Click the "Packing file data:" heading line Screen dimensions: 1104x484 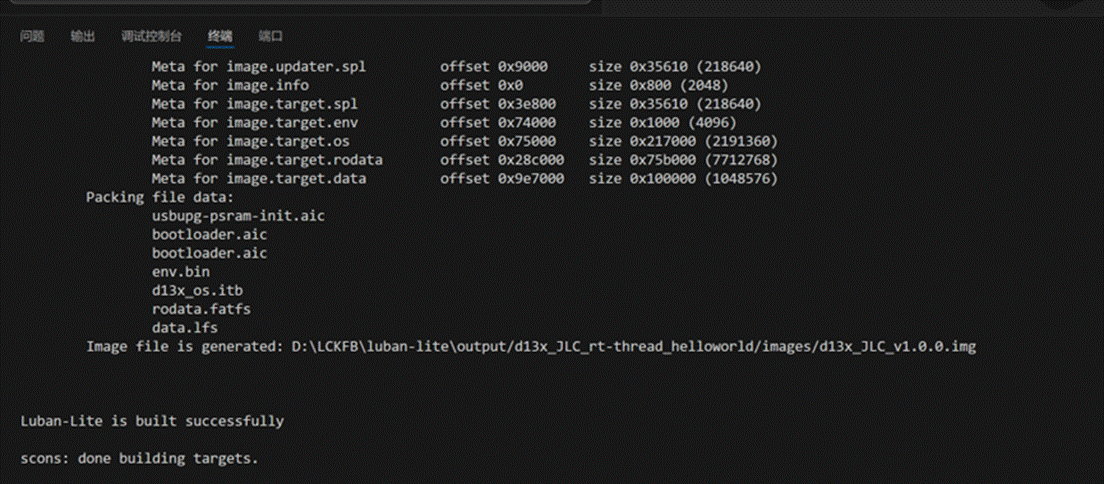(x=159, y=197)
